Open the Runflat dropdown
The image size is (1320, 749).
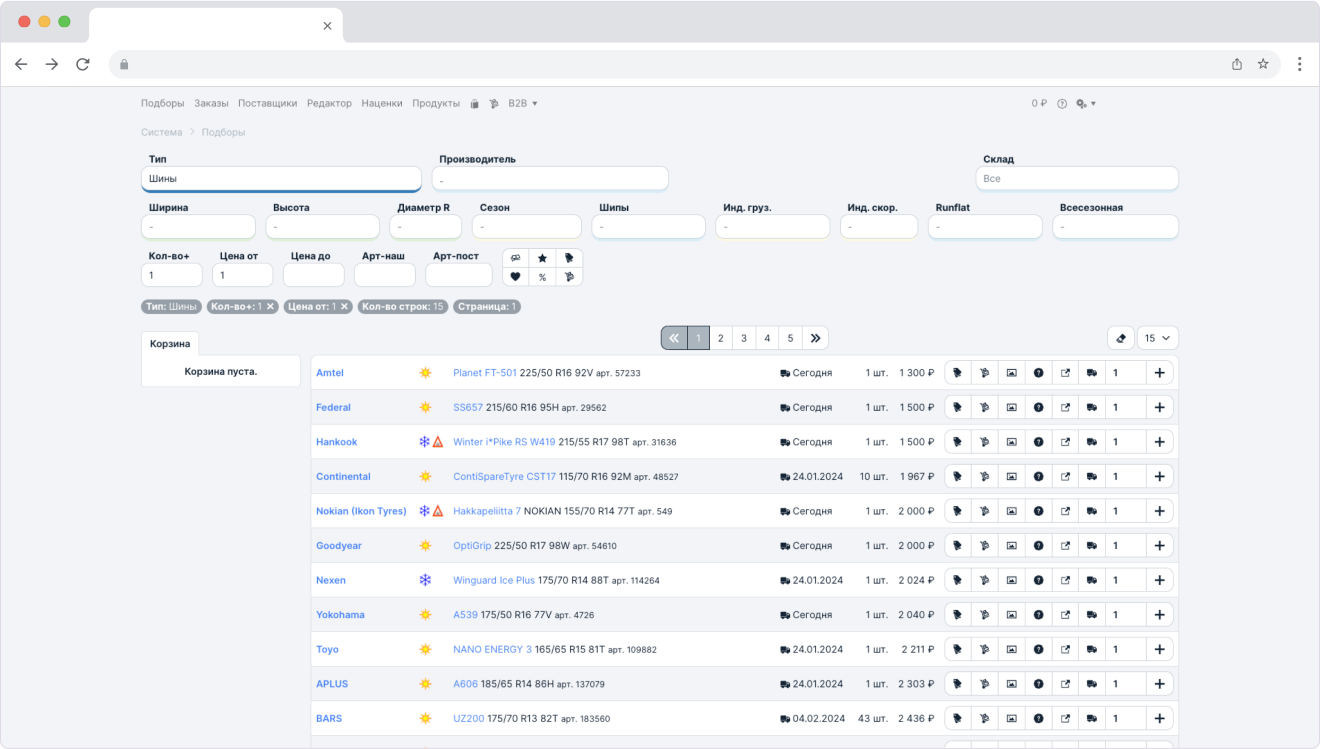click(x=985, y=227)
